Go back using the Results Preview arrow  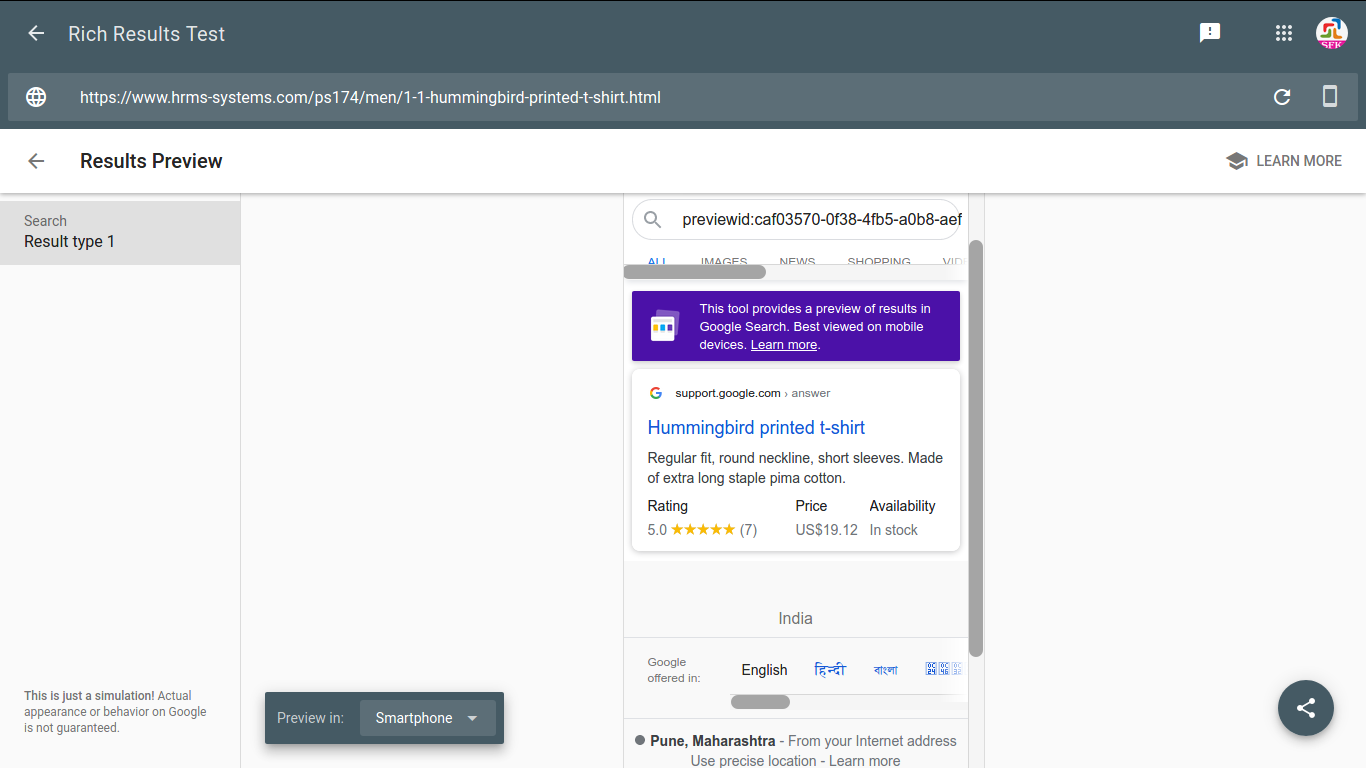36,161
